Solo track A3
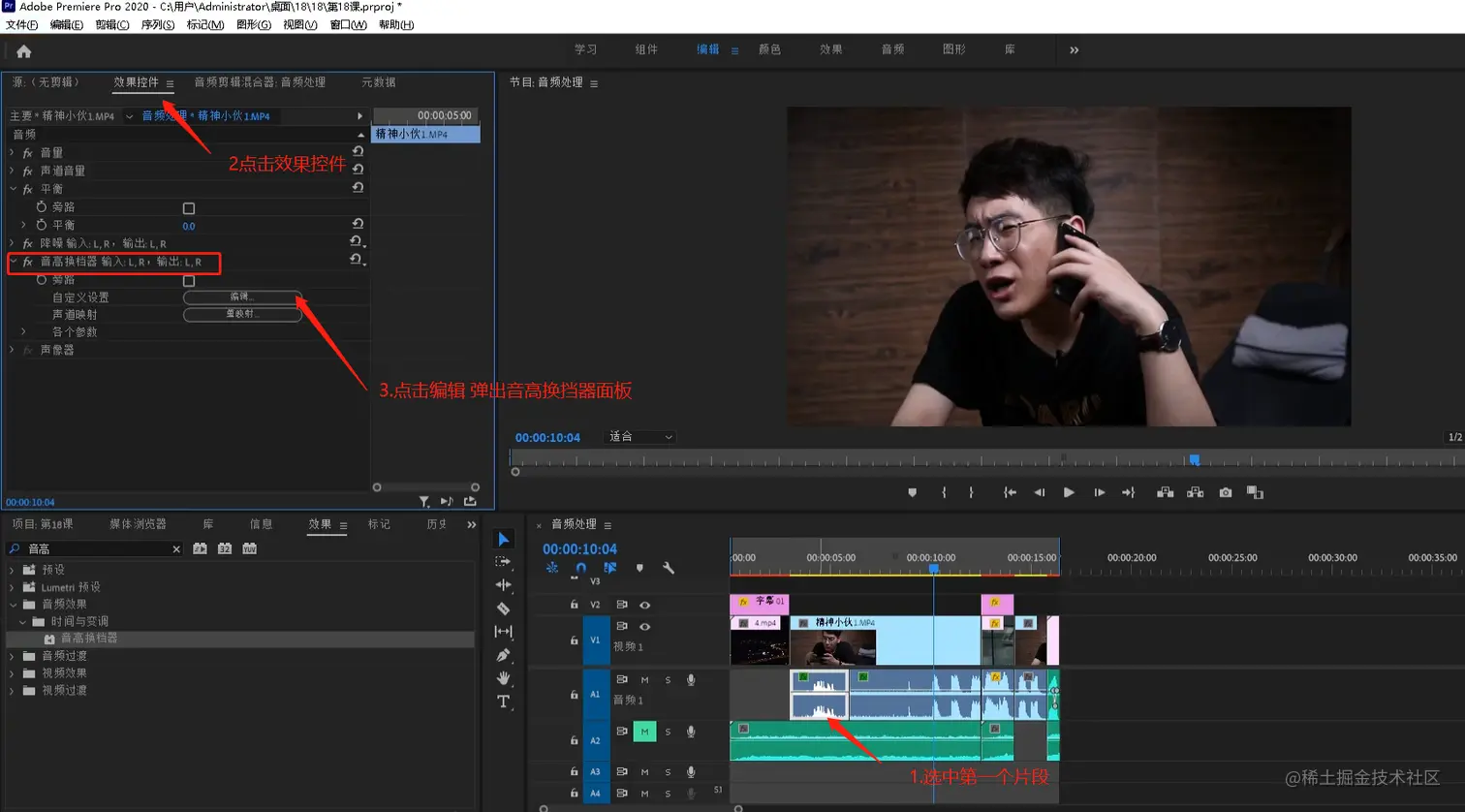The image size is (1465, 812). 668,772
